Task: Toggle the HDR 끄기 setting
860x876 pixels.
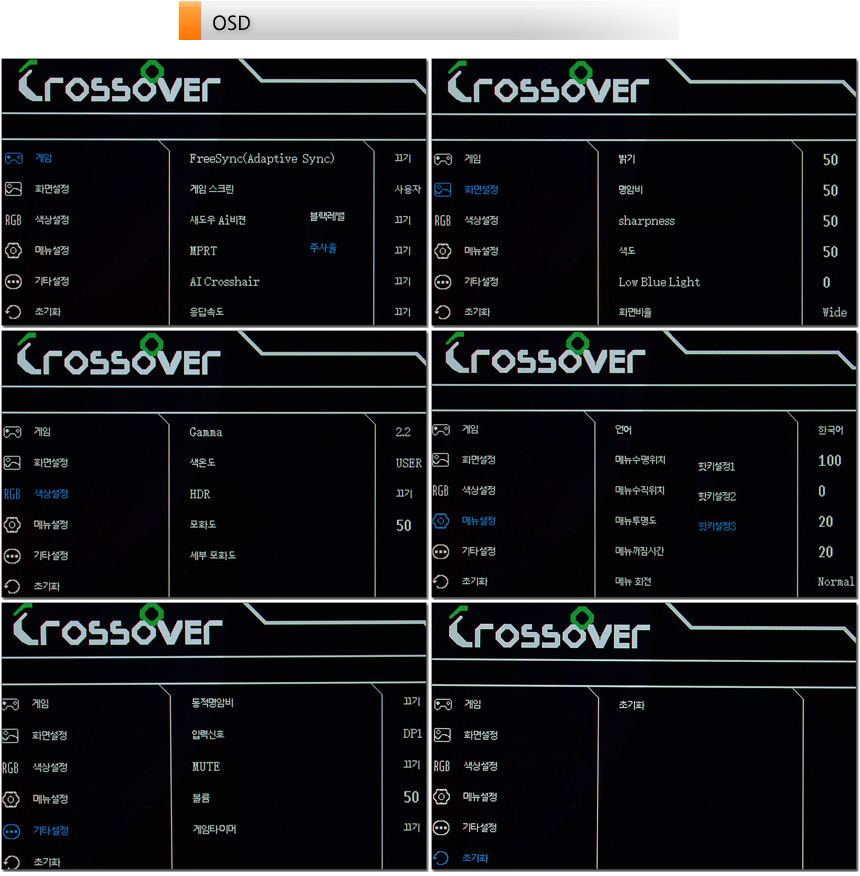Action: (x=402, y=494)
